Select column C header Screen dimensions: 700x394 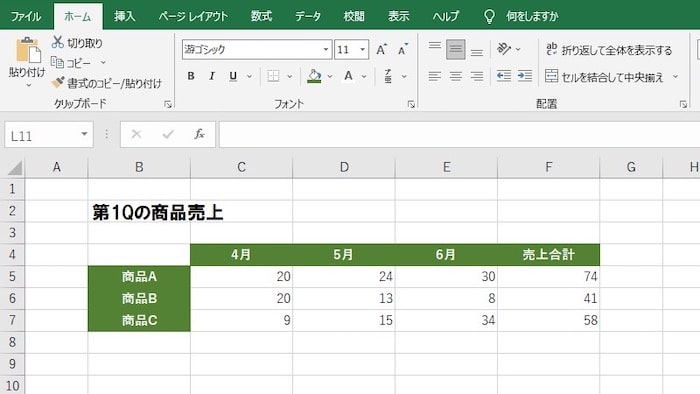click(242, 167)
